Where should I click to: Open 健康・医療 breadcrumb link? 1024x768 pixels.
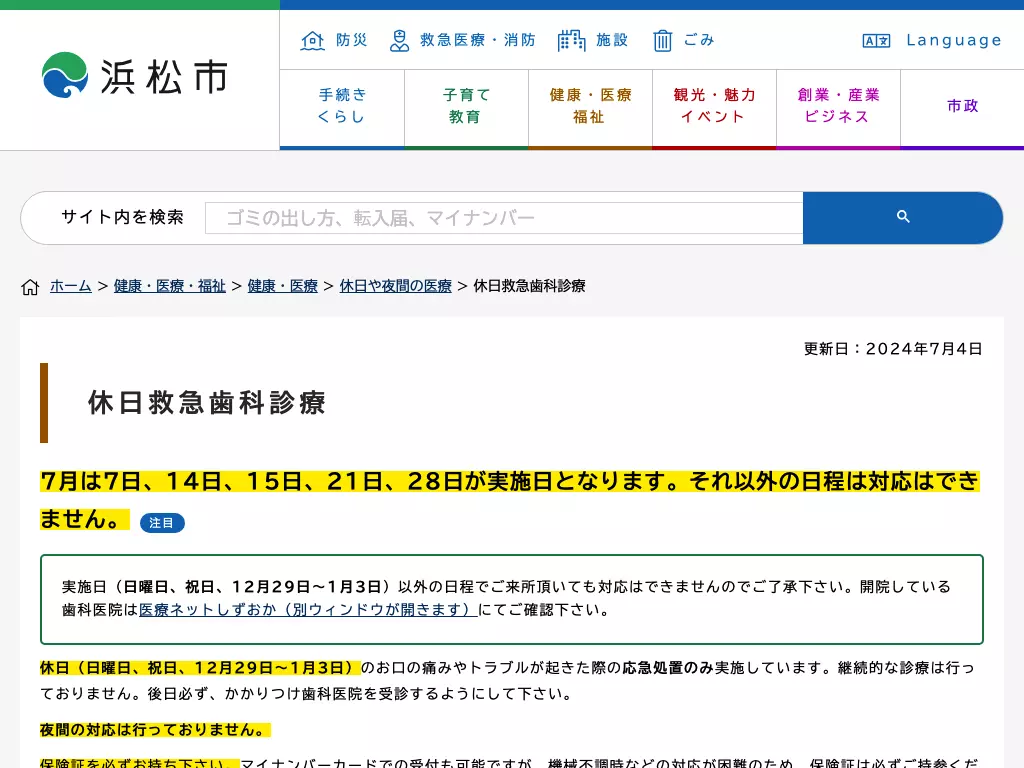click(283, 286)
